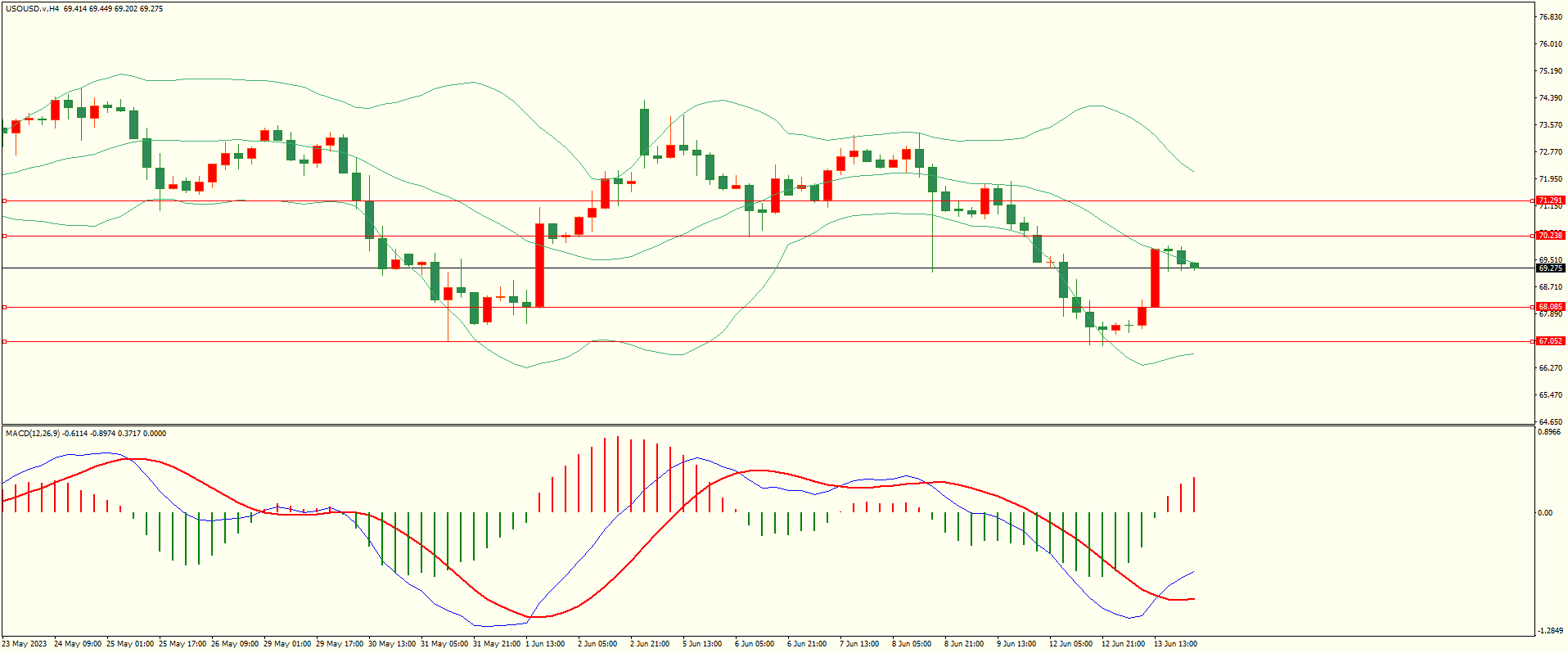Screen dimensions: 1568x653
Task: Select left handle of the 70.238 line
Action: (5, 236)
